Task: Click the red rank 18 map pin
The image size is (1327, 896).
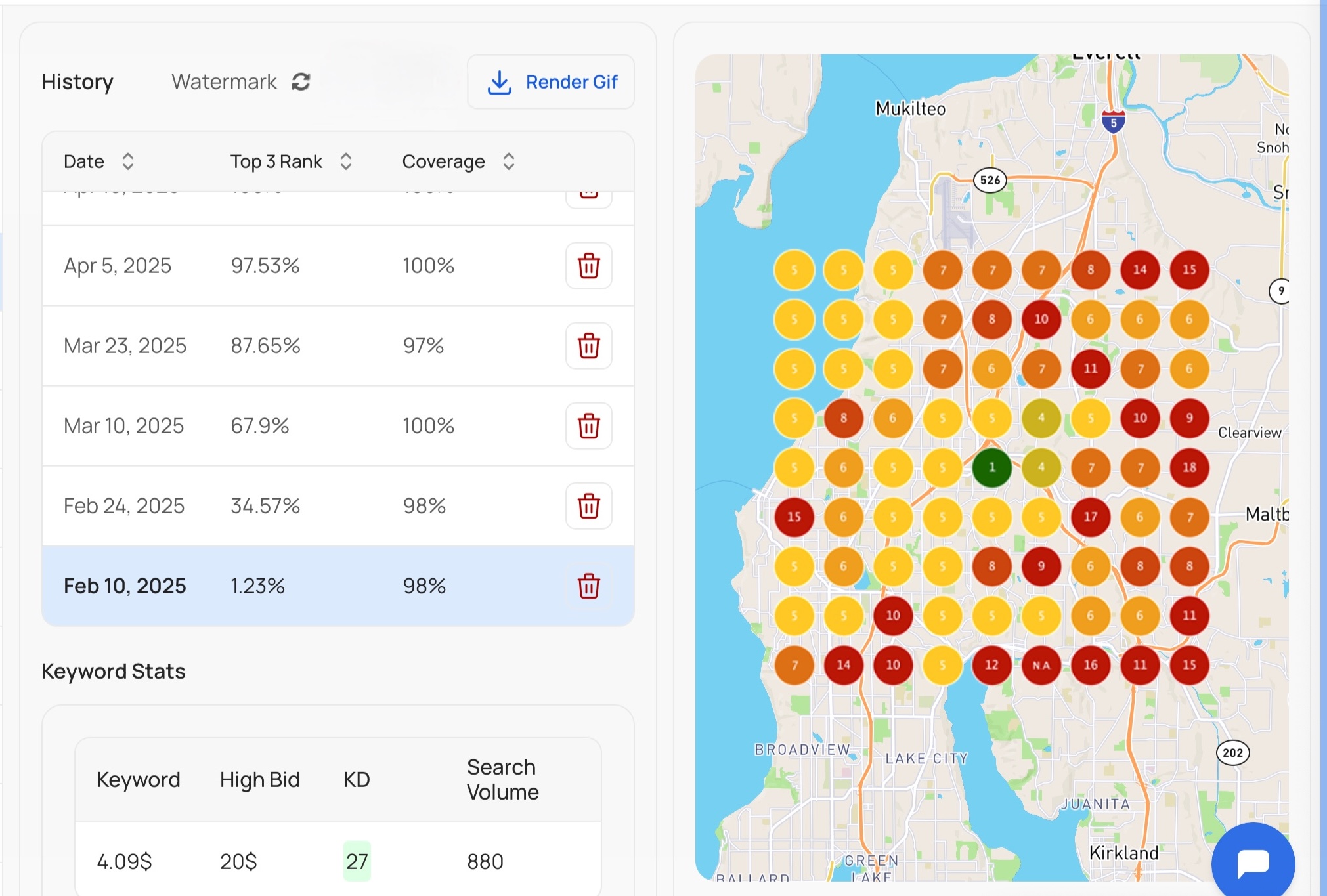Action: click(x=1189, y=467)
